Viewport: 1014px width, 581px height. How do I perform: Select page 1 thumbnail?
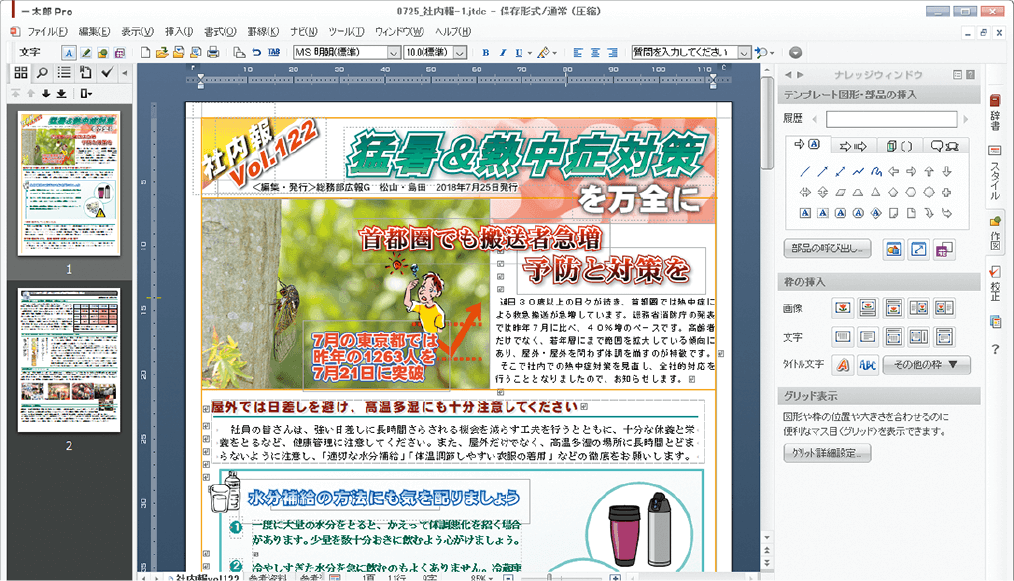coord(69,184)
